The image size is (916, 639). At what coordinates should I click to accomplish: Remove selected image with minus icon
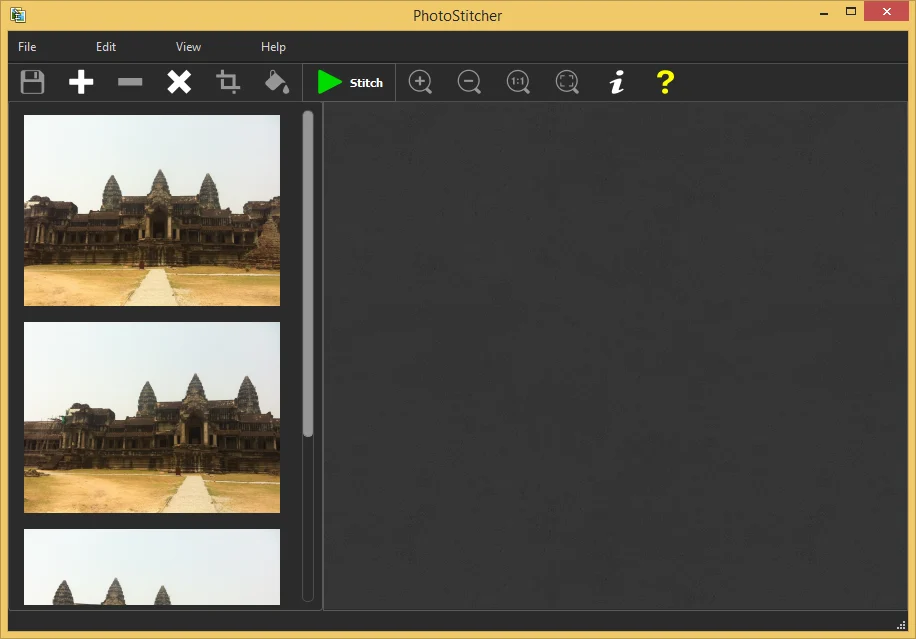pyautogui.click(x=130, y=82)
